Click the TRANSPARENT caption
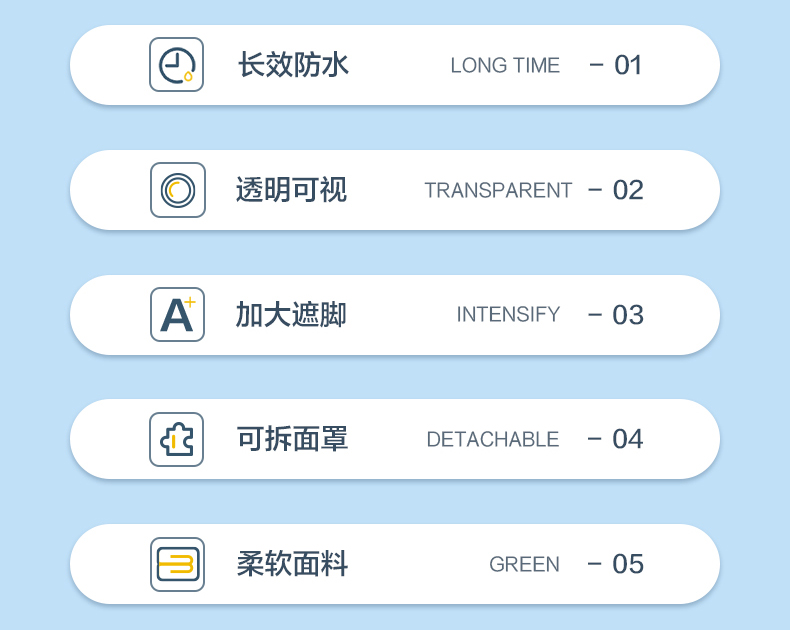 498,191
